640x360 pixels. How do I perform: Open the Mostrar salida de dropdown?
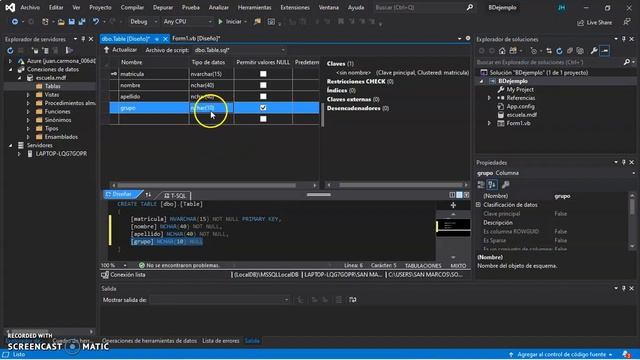click(x=220, y=300)
